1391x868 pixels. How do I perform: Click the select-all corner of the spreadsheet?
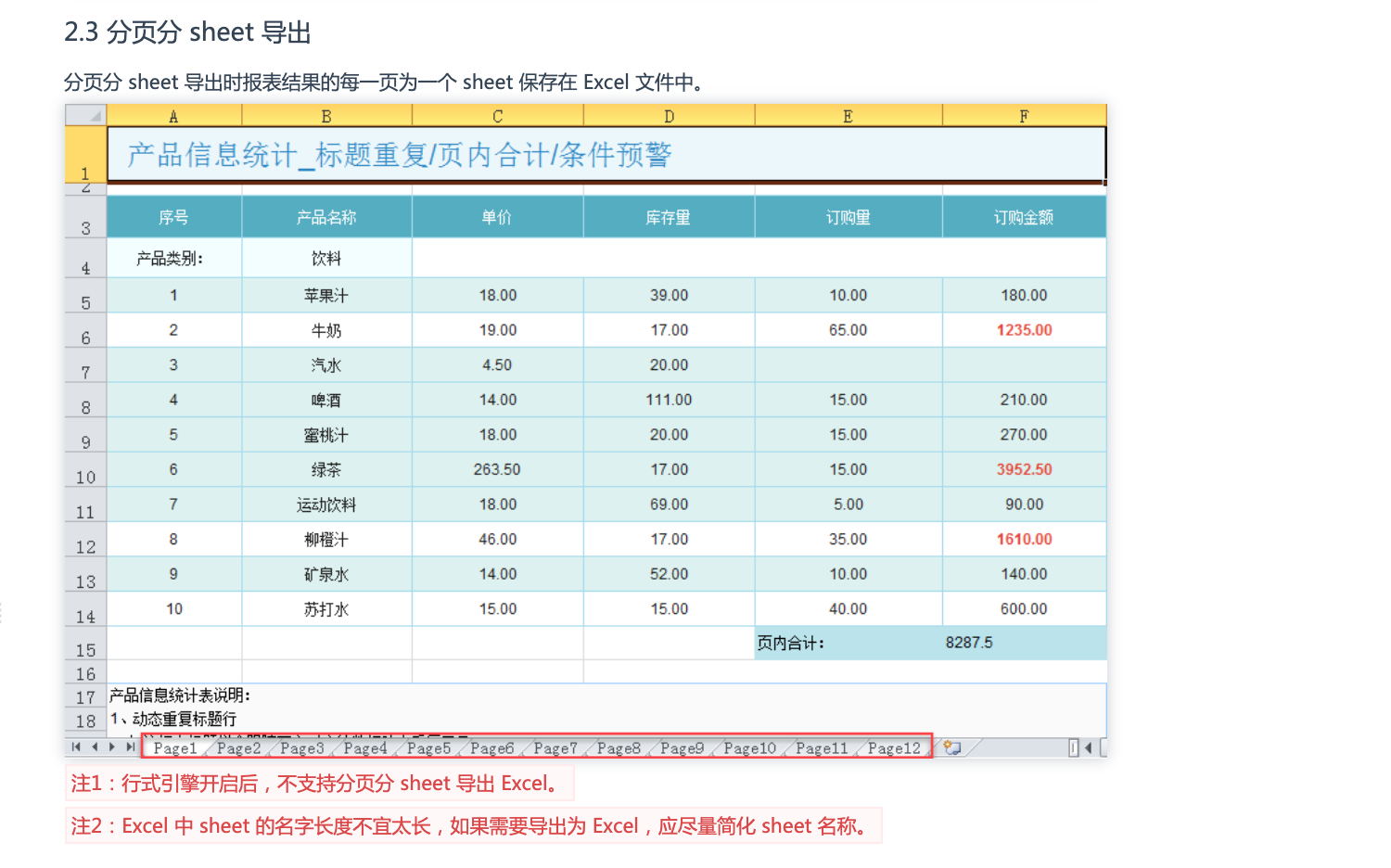coord(85,116)
